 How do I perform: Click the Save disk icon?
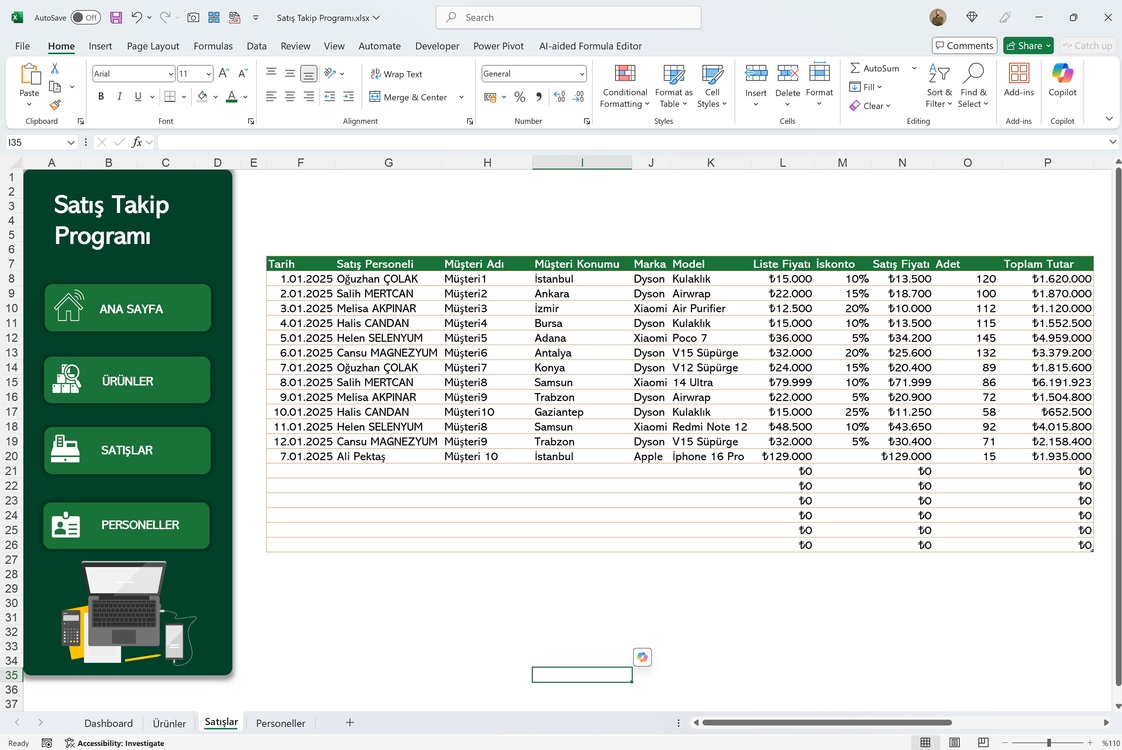(x=116, y=17)
